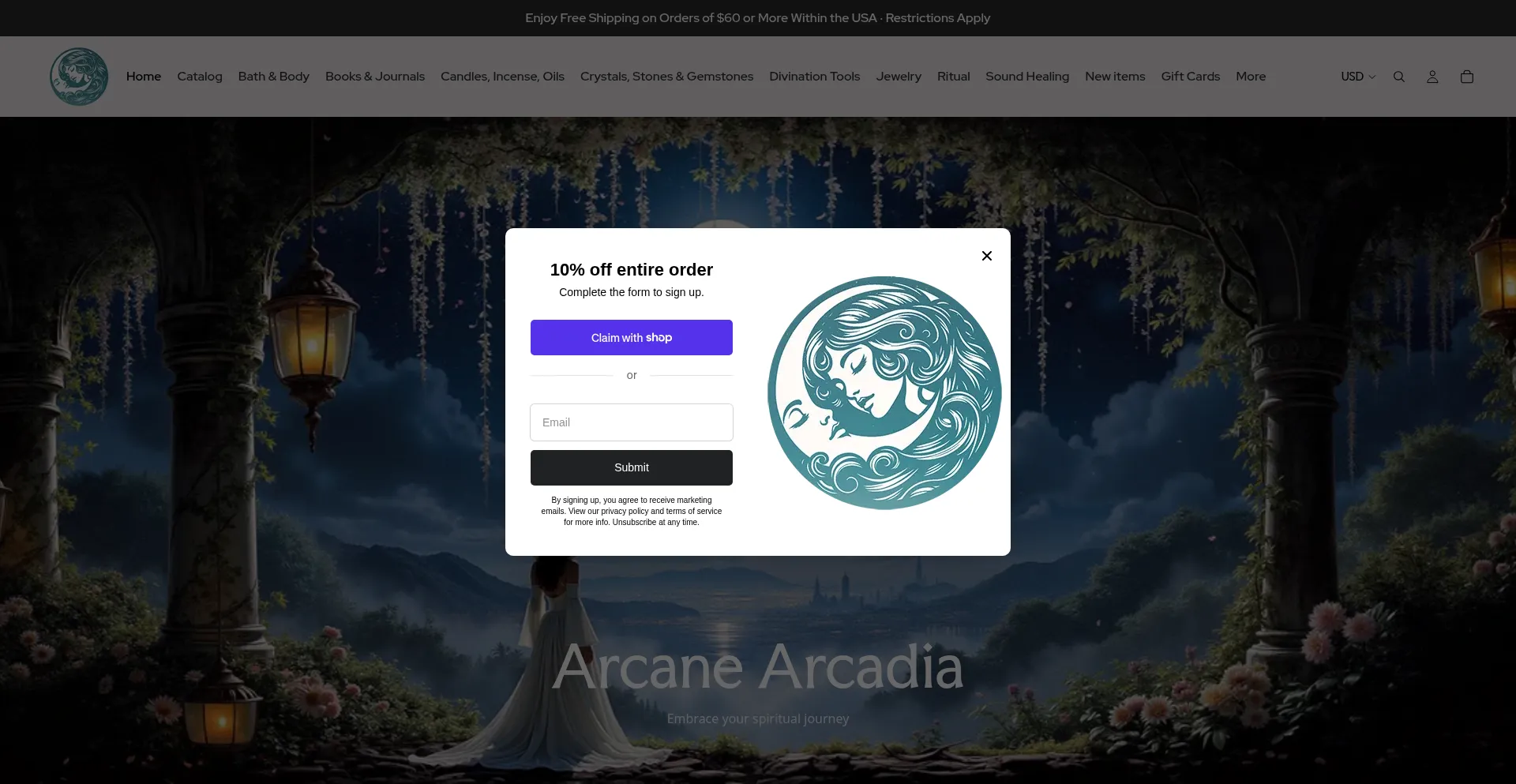Screen dimensions: 1516x784
Task: Click the marketing emails disclaimer text
Action: click(x=632, y=511)
